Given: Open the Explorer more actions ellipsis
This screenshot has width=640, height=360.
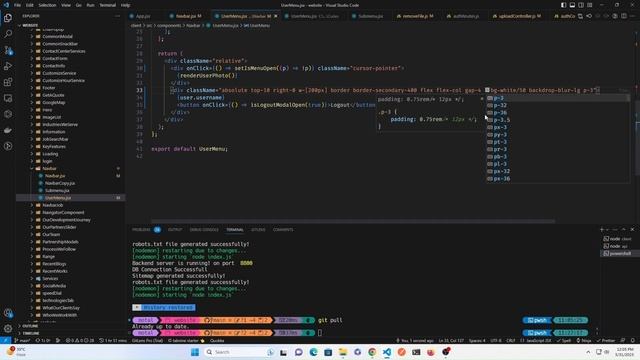Looking at the screenshot, I should pyautogui.click(x=118, y=16).
